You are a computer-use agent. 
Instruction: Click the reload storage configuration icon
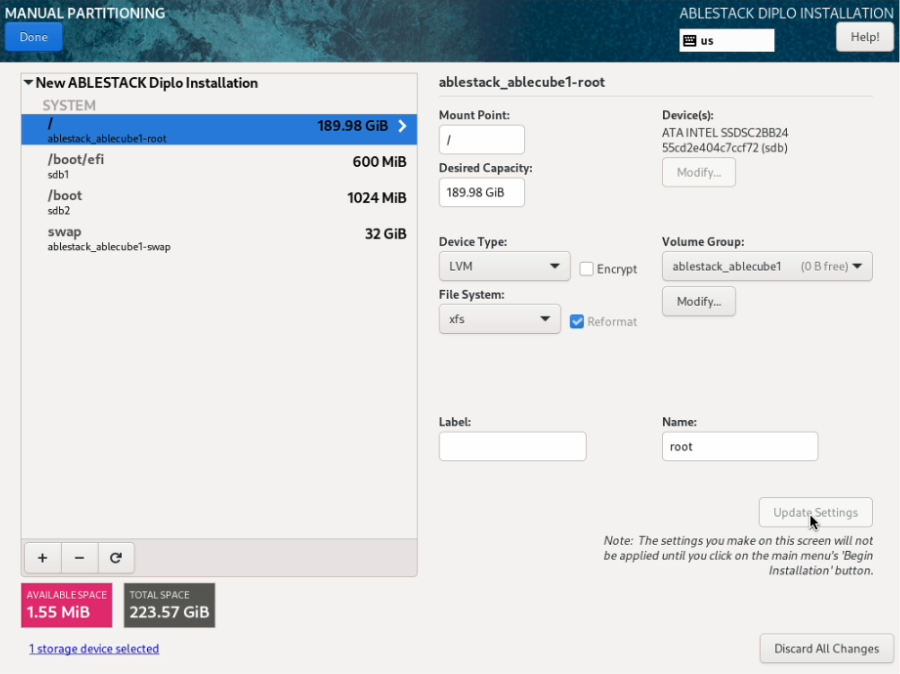pos(116,558)
